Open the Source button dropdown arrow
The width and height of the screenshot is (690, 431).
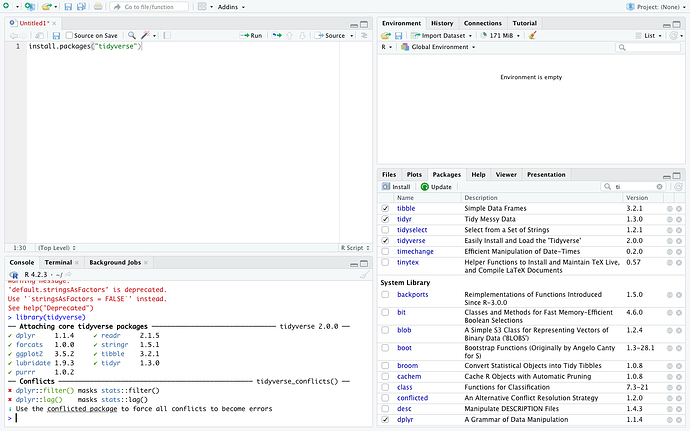pyautogui.click(x=352, y=36)
